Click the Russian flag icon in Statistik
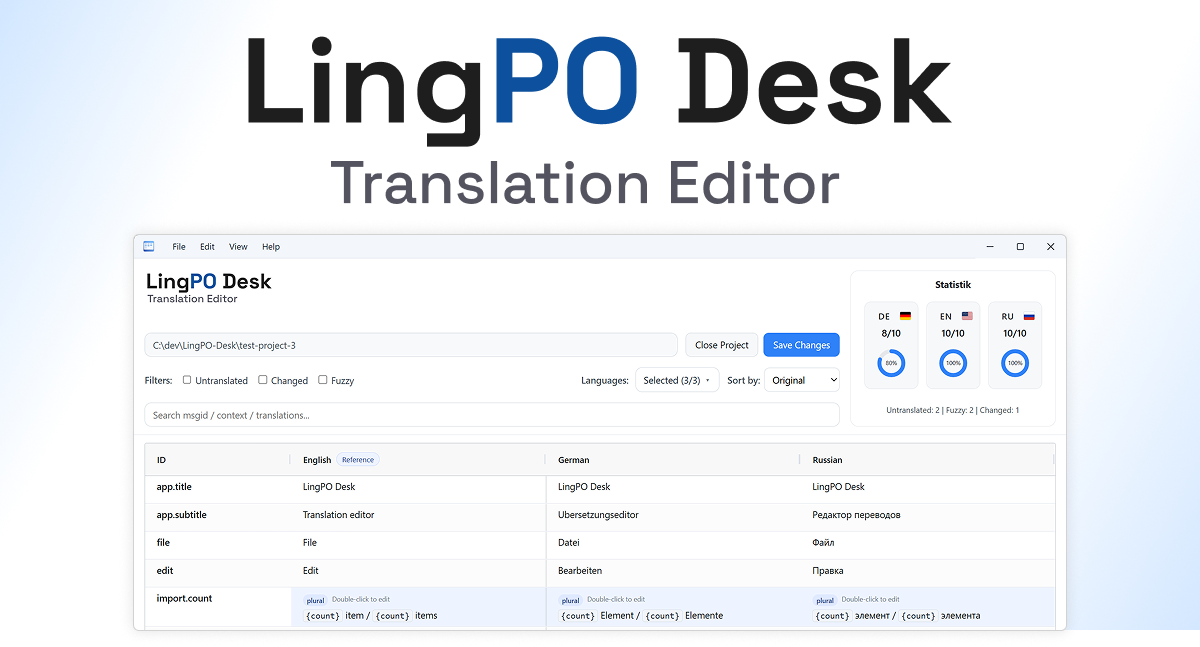Screen dimensions: 1200x647 pos(1029,316)
